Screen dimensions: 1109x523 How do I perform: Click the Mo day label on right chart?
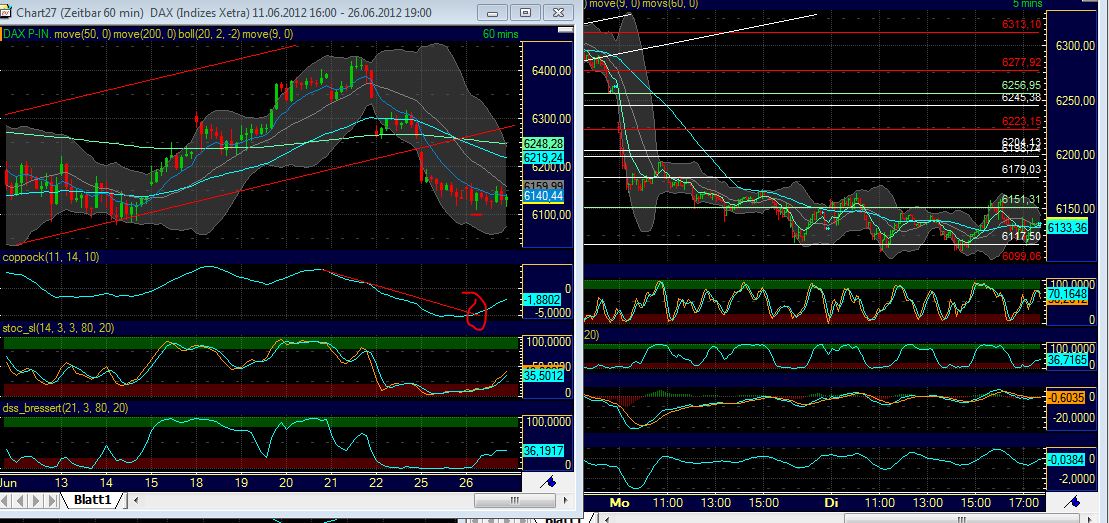620,502
